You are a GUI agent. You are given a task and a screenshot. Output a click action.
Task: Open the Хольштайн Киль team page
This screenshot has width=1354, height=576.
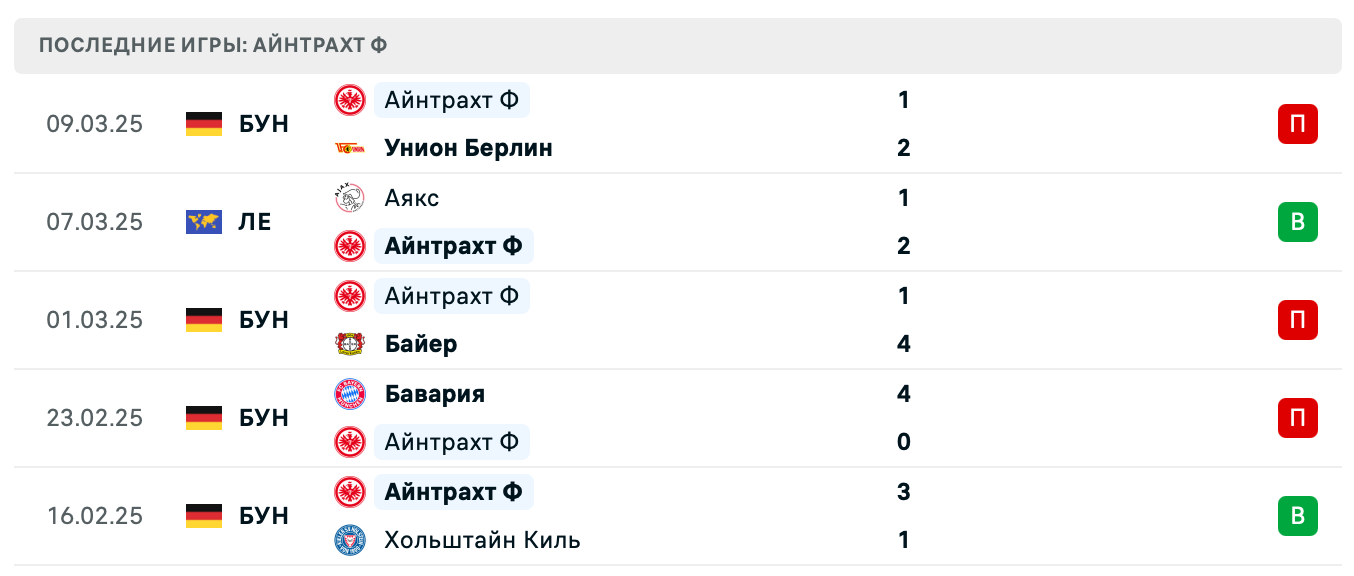[x=482, y=540]
